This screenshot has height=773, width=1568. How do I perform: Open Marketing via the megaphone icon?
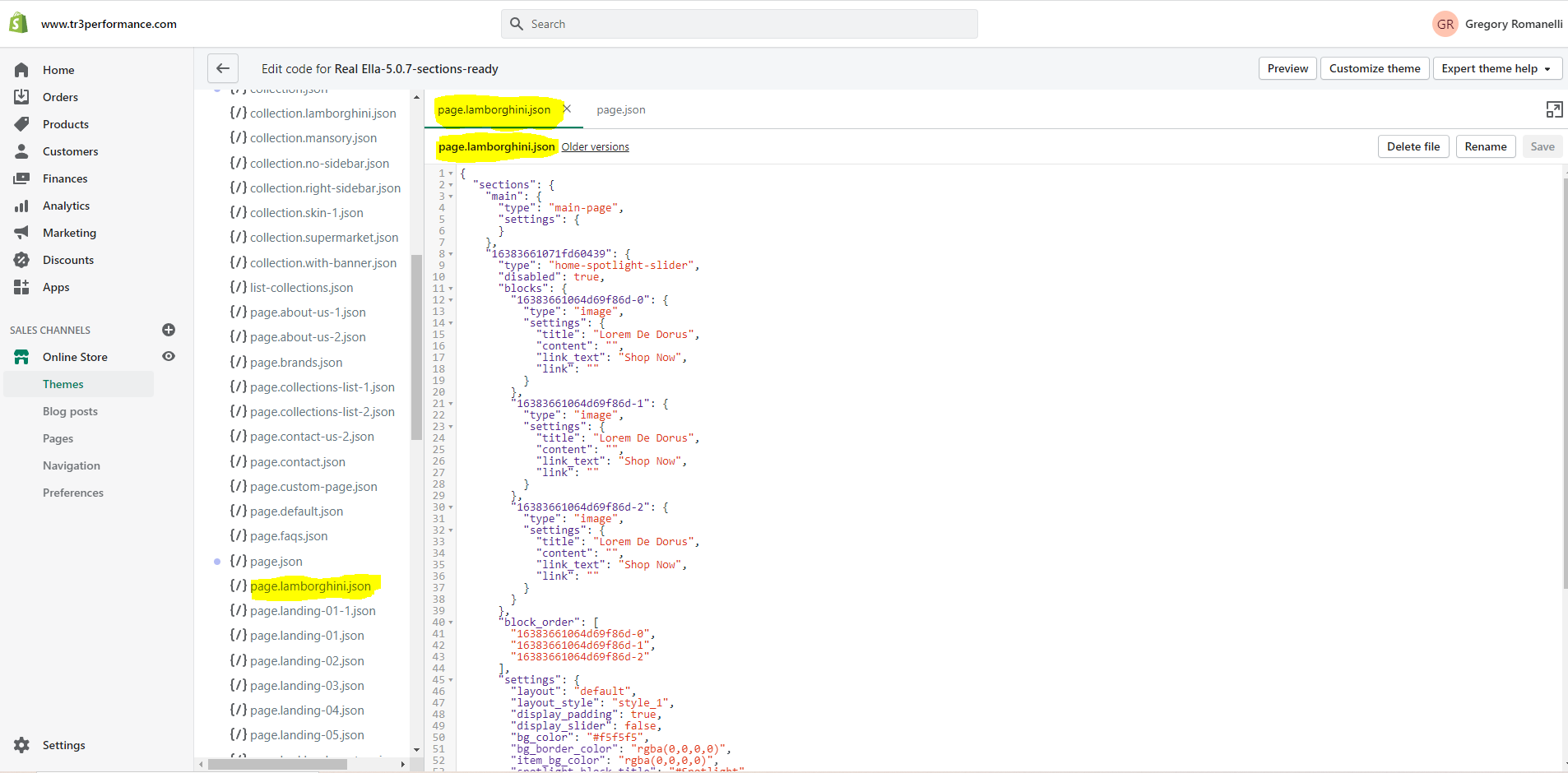click(21, 233)
